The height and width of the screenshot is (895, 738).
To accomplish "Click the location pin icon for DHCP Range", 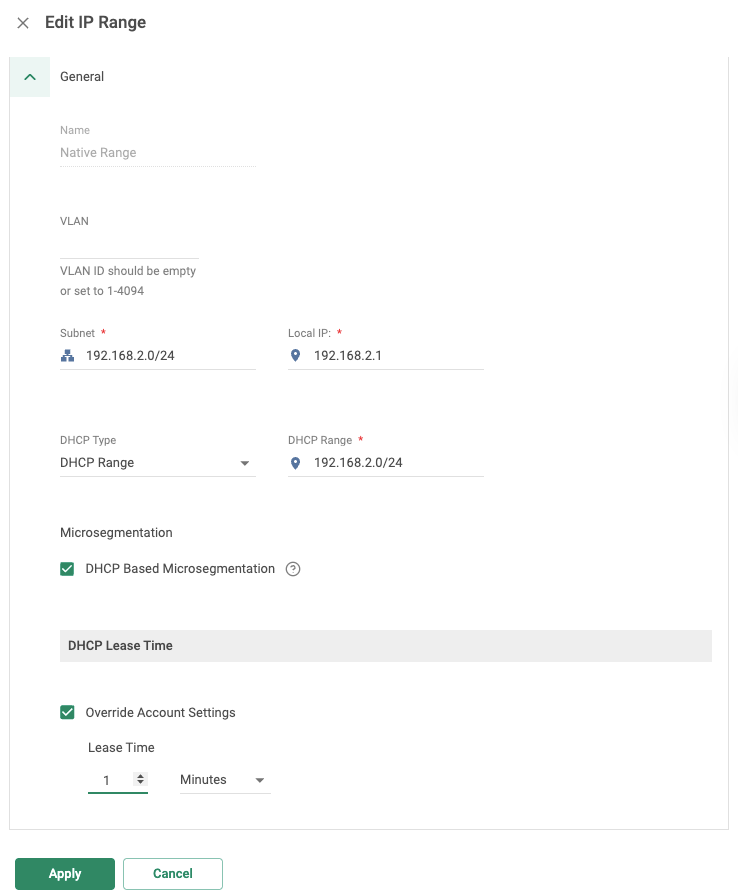I will click(x=295, y=462).
